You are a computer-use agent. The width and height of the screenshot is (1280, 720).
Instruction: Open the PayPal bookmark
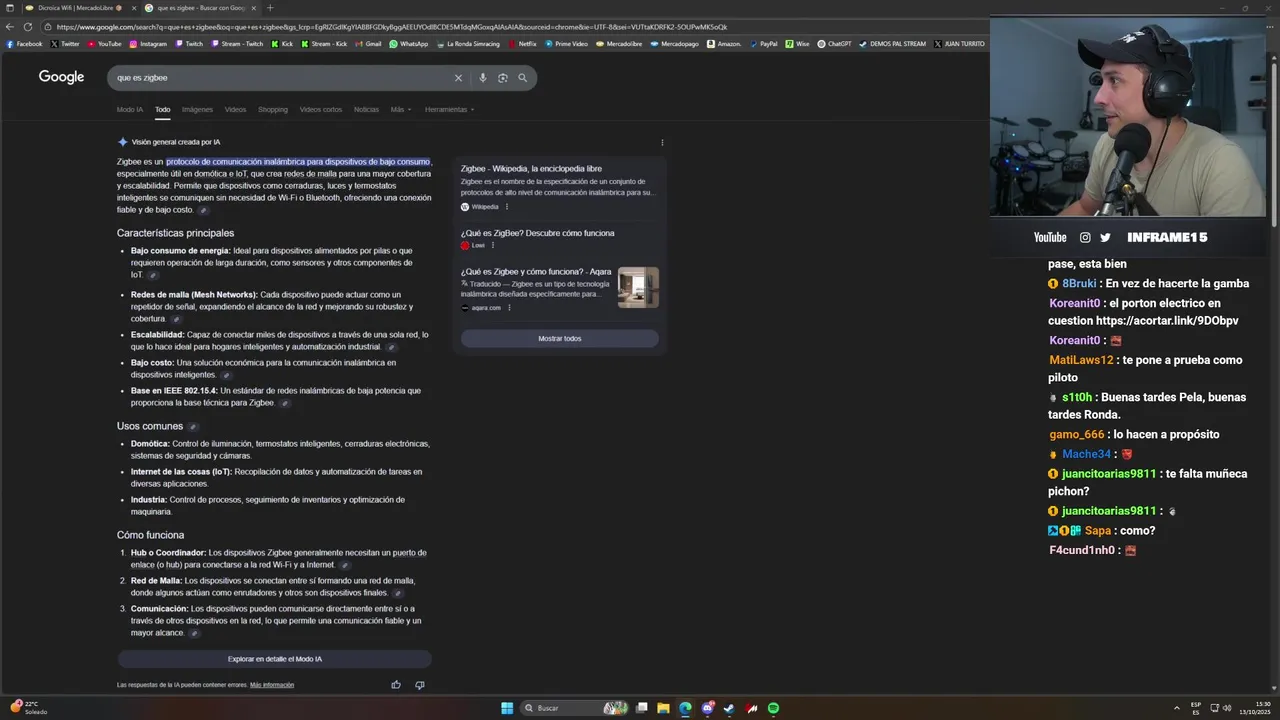(763, 44)
